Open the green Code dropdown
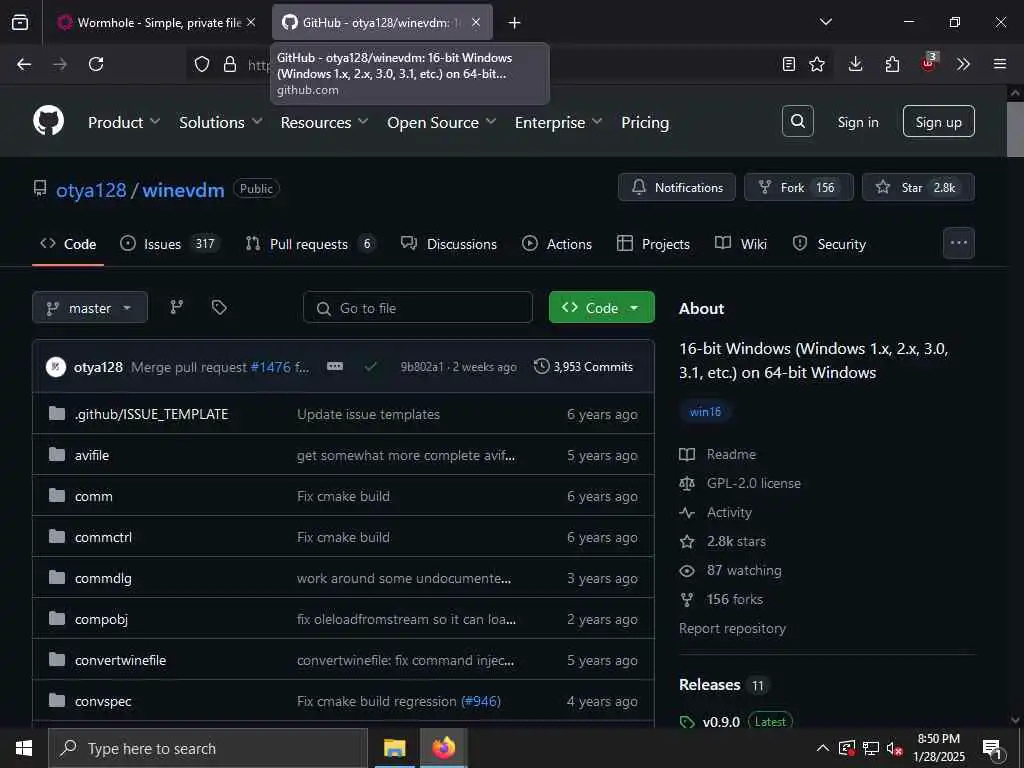This screenshot has height=768, width=1024. click(x=601, y=307)
